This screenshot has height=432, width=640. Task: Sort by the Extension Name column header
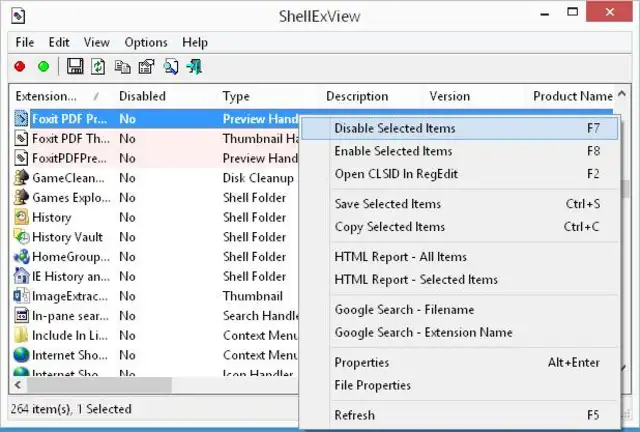(46, 96)
